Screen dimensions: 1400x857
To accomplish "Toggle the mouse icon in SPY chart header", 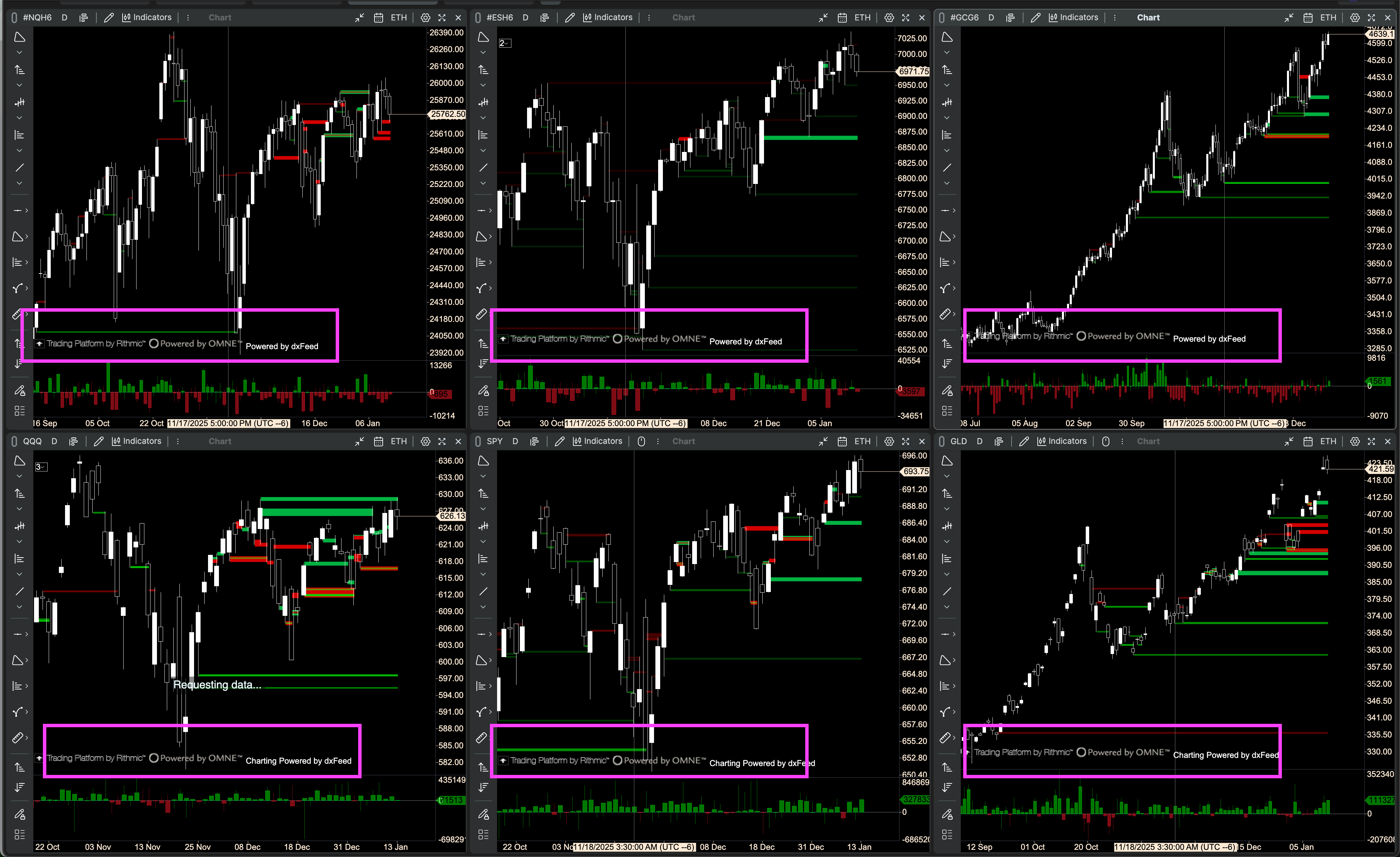I will (641, 441).
